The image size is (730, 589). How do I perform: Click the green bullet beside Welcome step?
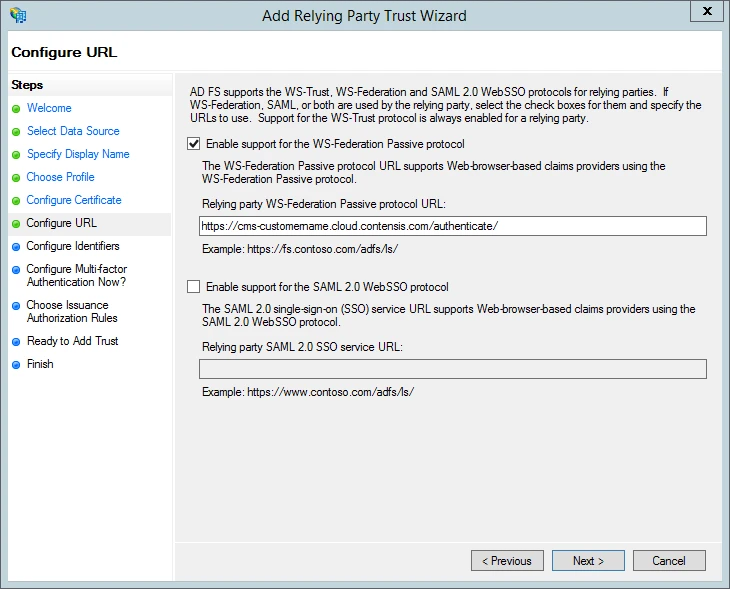(x=16, y=109)
